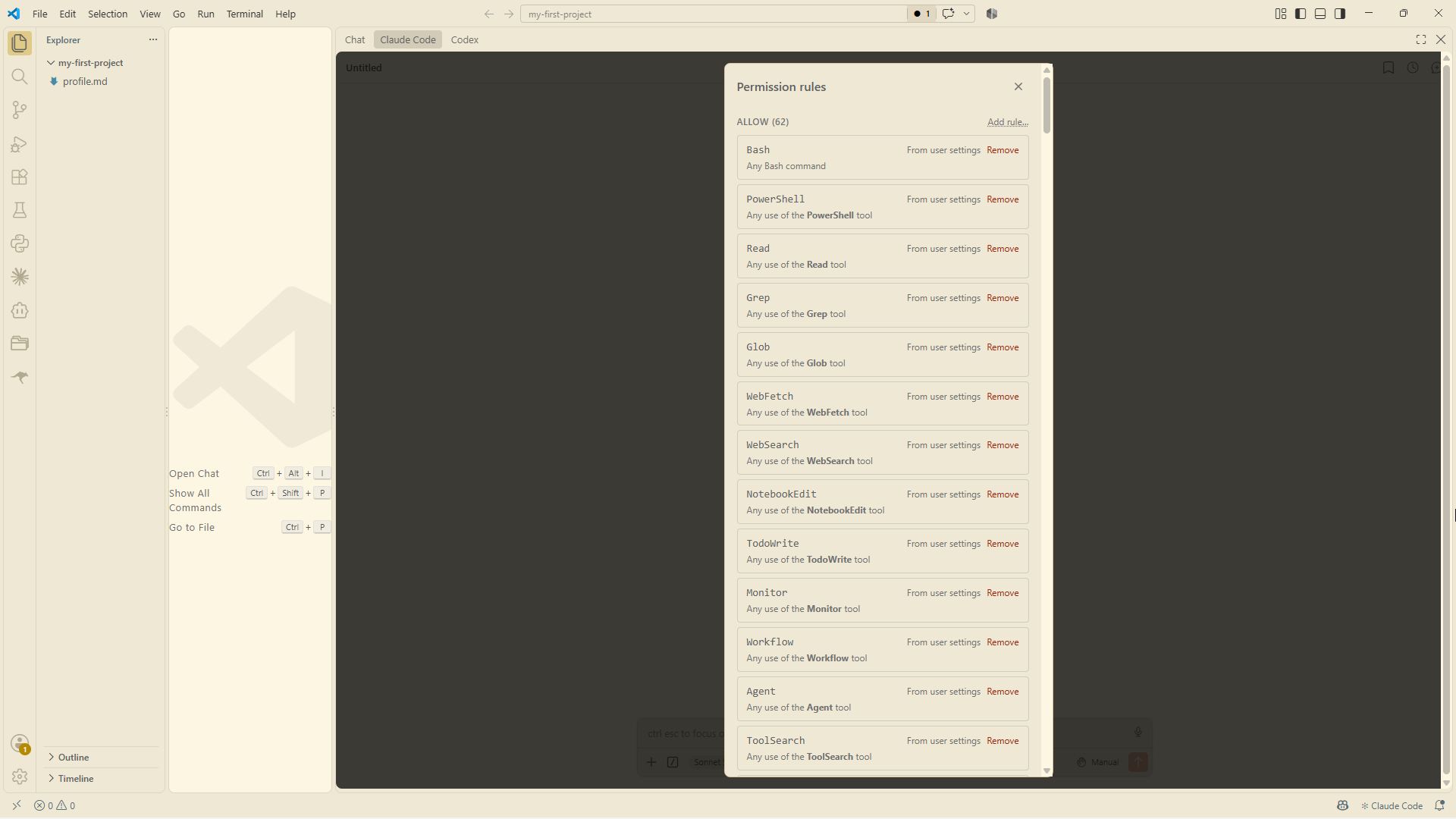
Task: Switch to the Codex tab
Action: tap(464, 39)
